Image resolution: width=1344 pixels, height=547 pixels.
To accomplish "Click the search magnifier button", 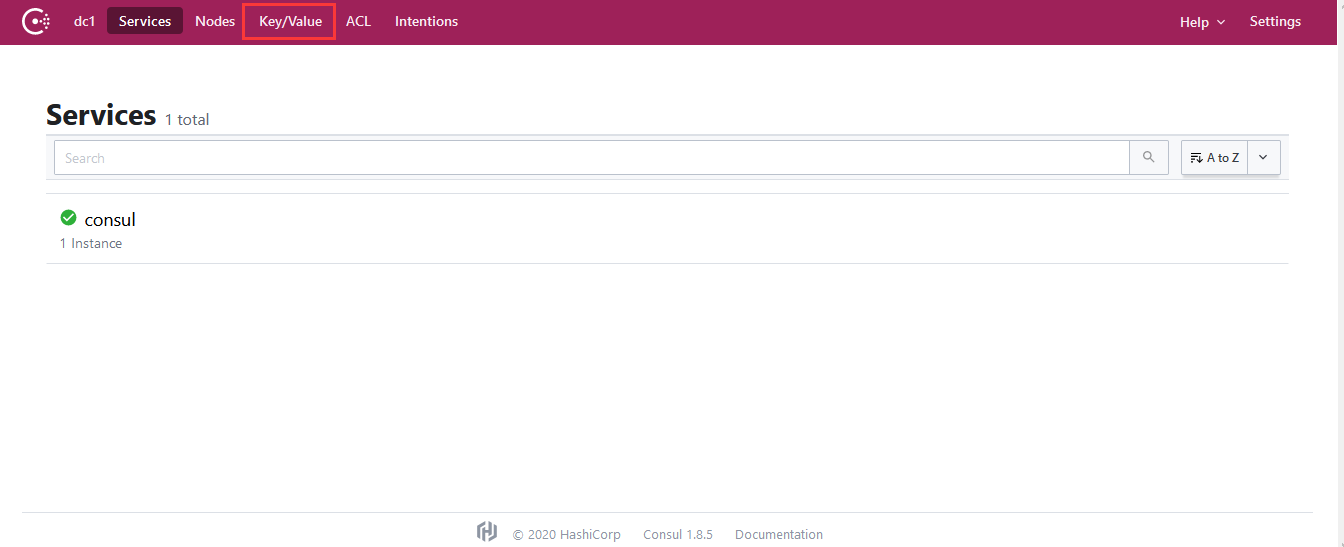I will (1149, 158).
